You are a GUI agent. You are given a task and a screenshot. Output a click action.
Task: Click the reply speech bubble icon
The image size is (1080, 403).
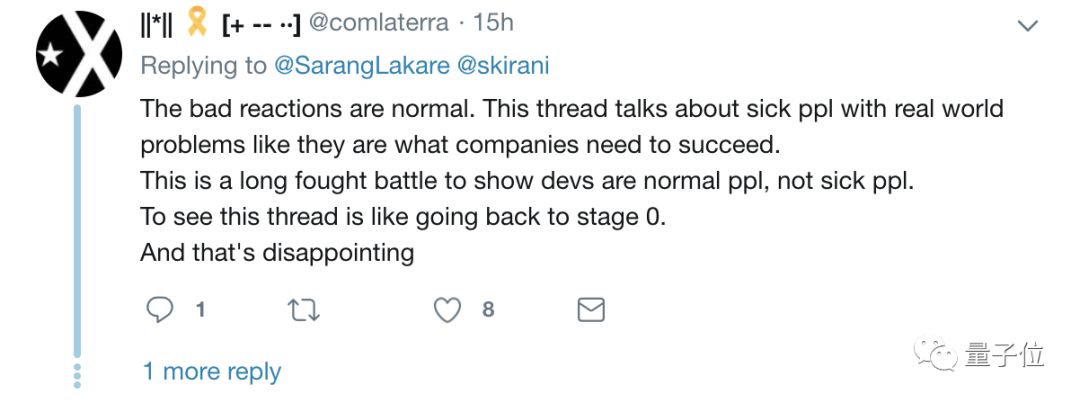point(160,310)
